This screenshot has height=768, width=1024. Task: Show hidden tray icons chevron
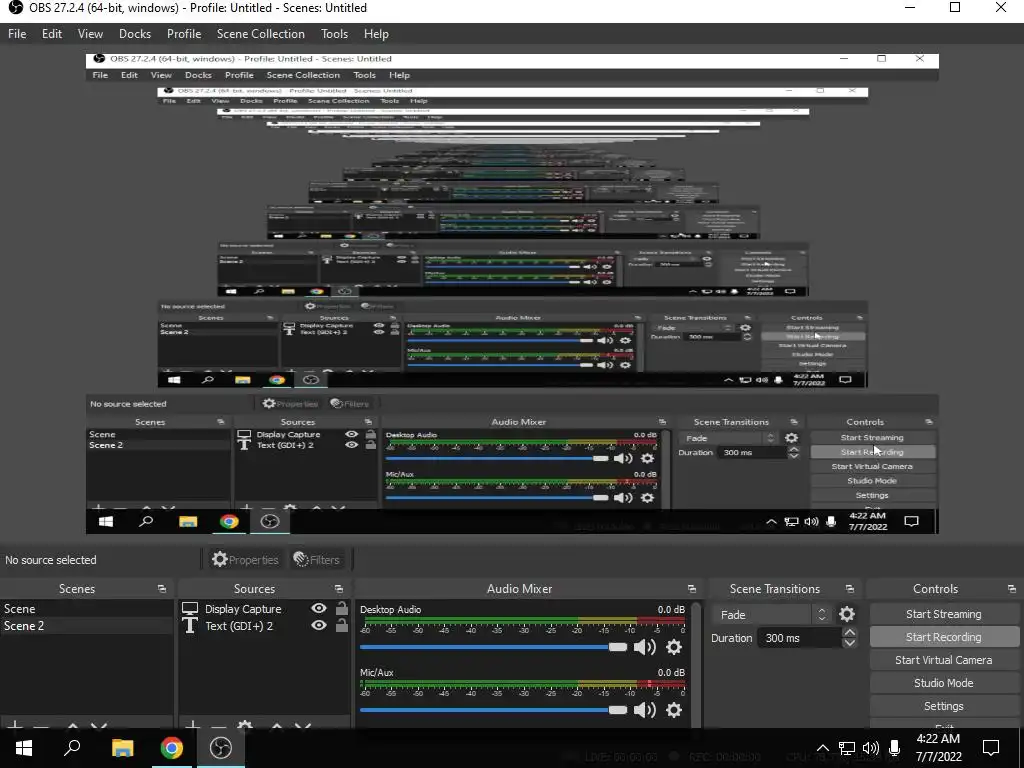coord(823,748)
